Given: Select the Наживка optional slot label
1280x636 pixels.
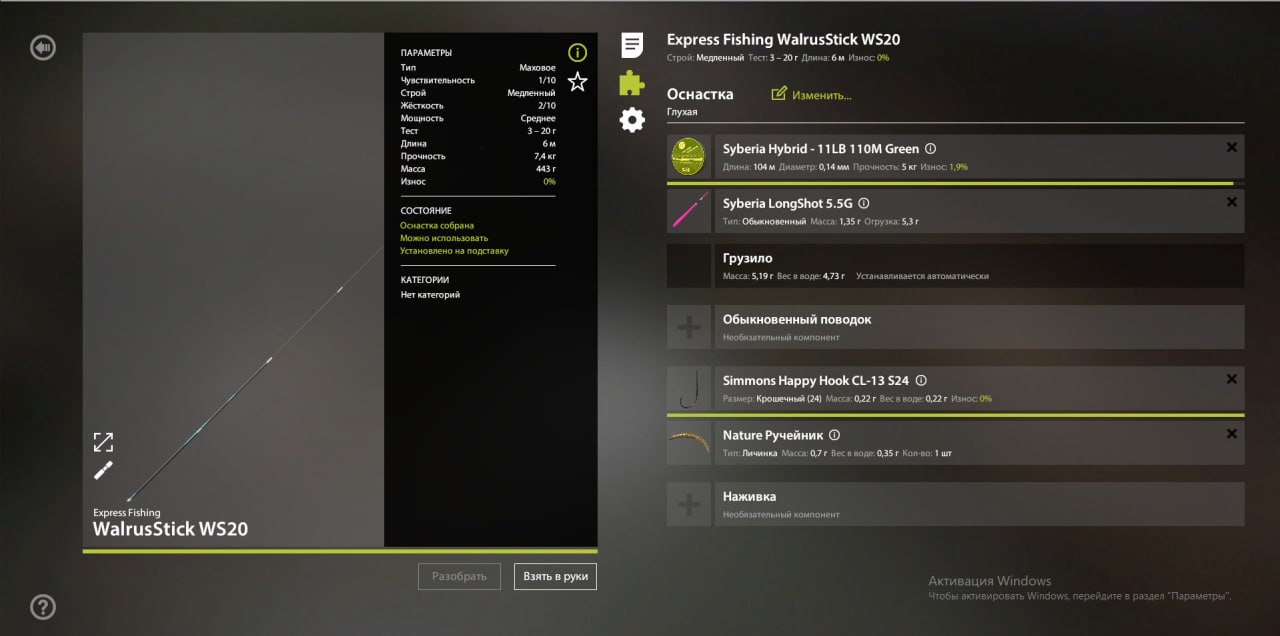Looking at the screenshot, I should pos(749,496).
